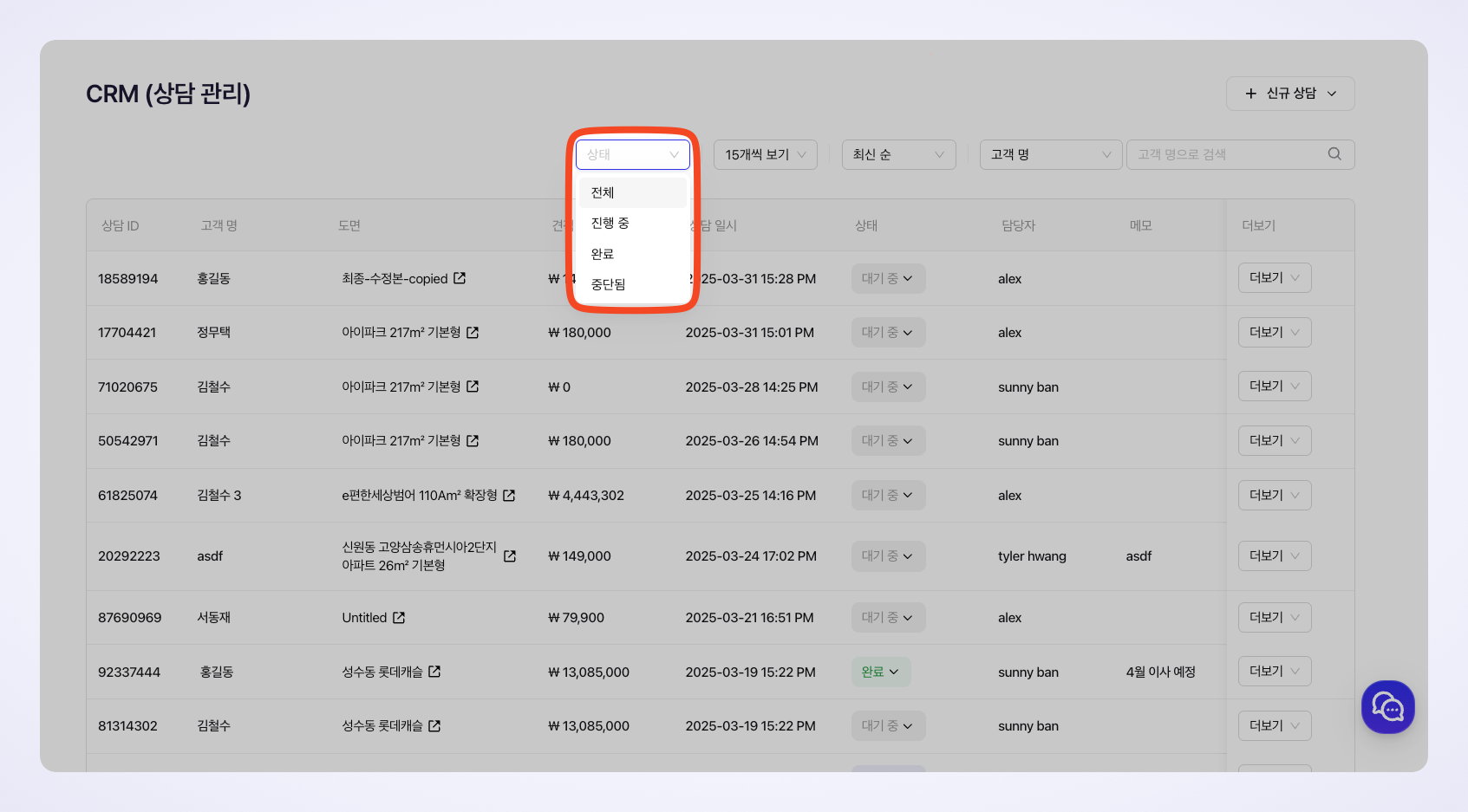The width and height of the screenshot is (1468, 812).
Task: Click the 신규 상담 button
Action: (1290, 94)
